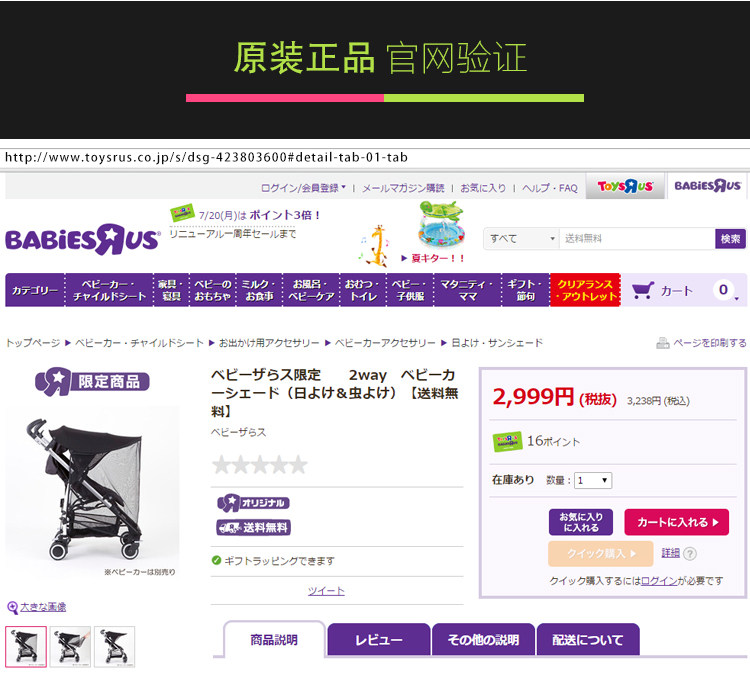
Task: Click the question mark help icon
Action: pos(690,554)
